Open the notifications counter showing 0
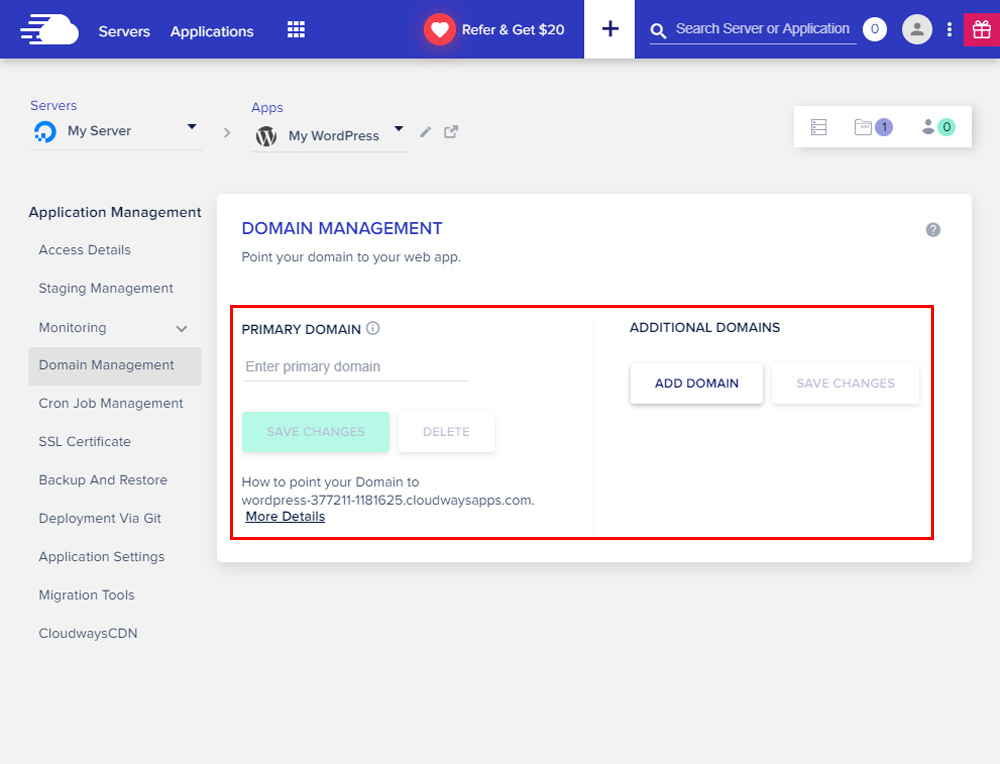 (874, 29)
